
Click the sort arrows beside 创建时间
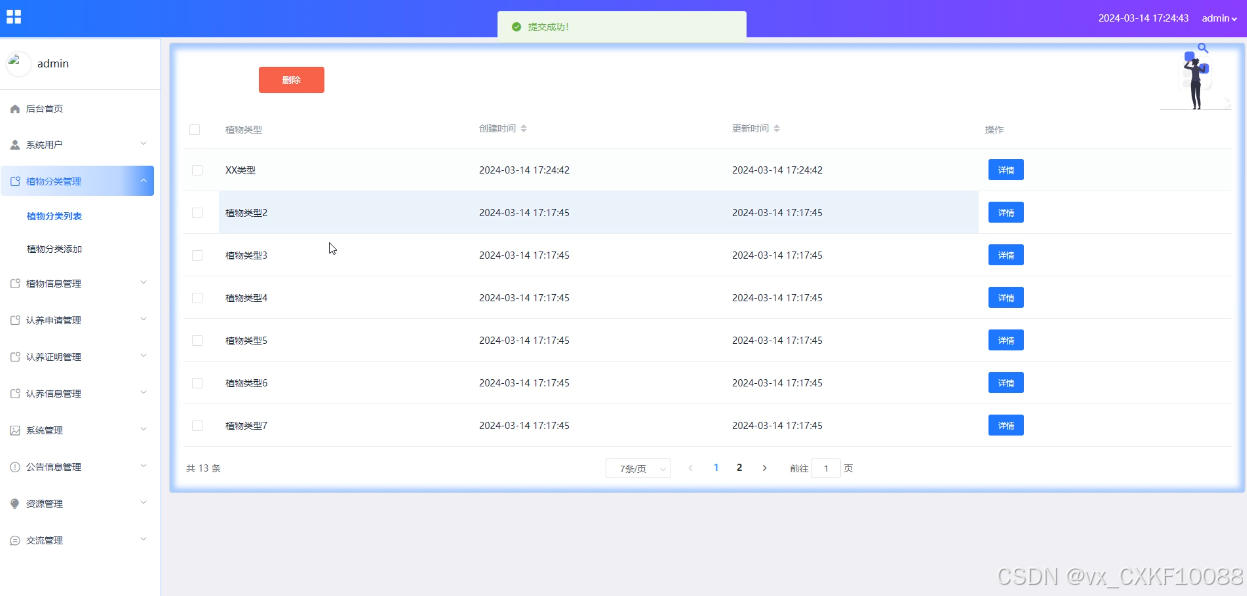[523, 129]
